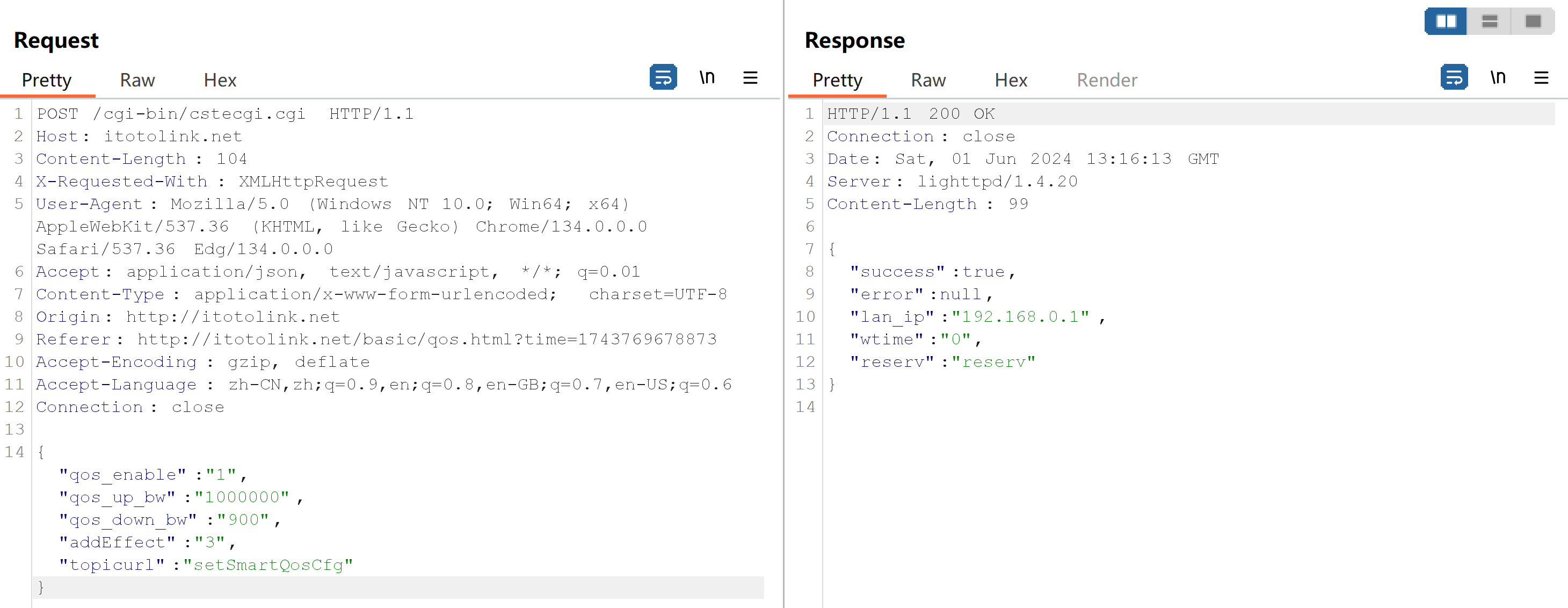Open the Response Raw tab
The height and width of the screenshot is (608, 1568).
[928, 79]
